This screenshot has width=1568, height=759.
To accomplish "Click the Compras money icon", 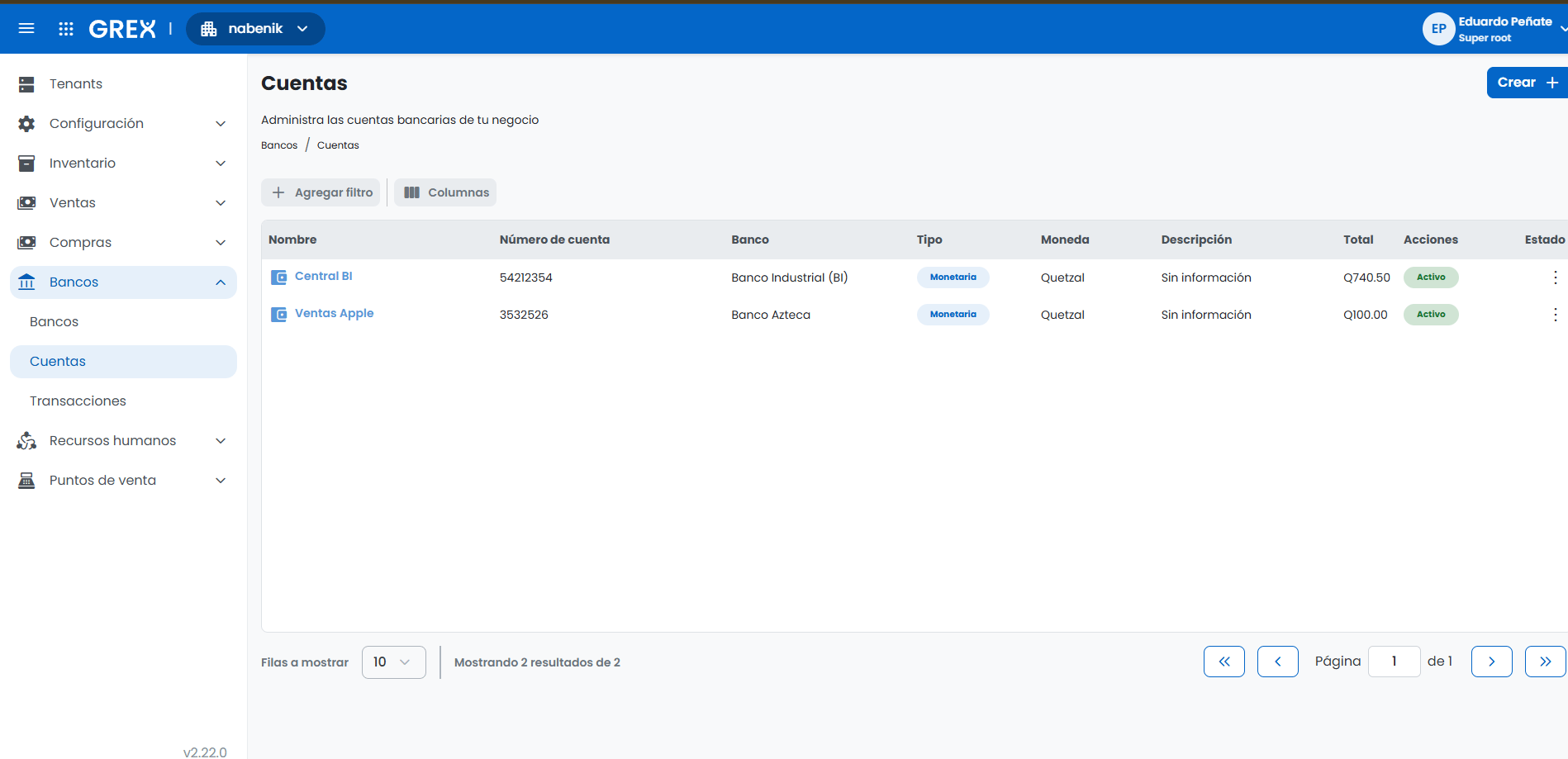I will click(26, 243).
